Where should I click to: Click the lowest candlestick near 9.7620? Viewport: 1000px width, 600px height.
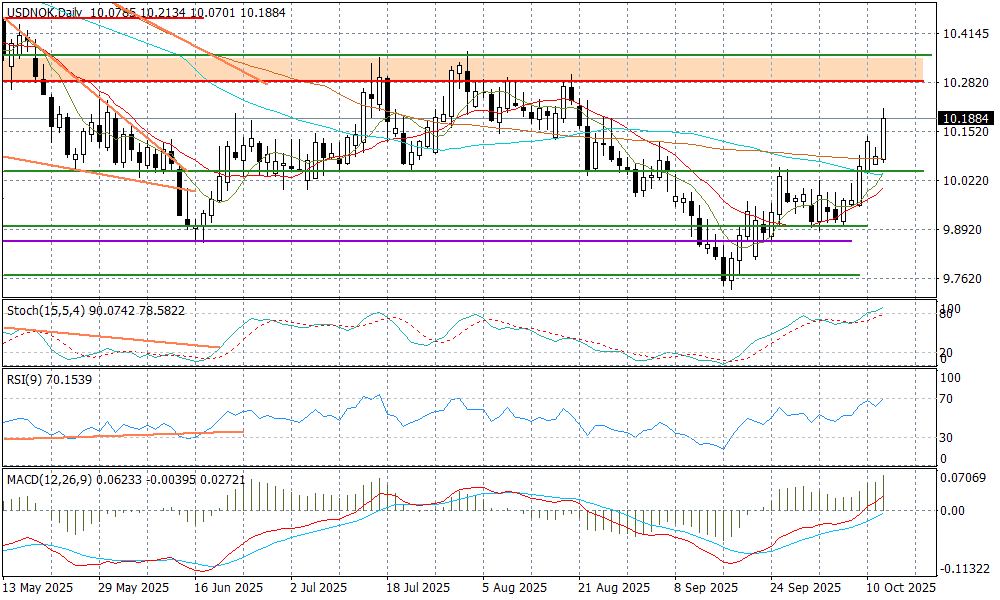pos(731,270)
